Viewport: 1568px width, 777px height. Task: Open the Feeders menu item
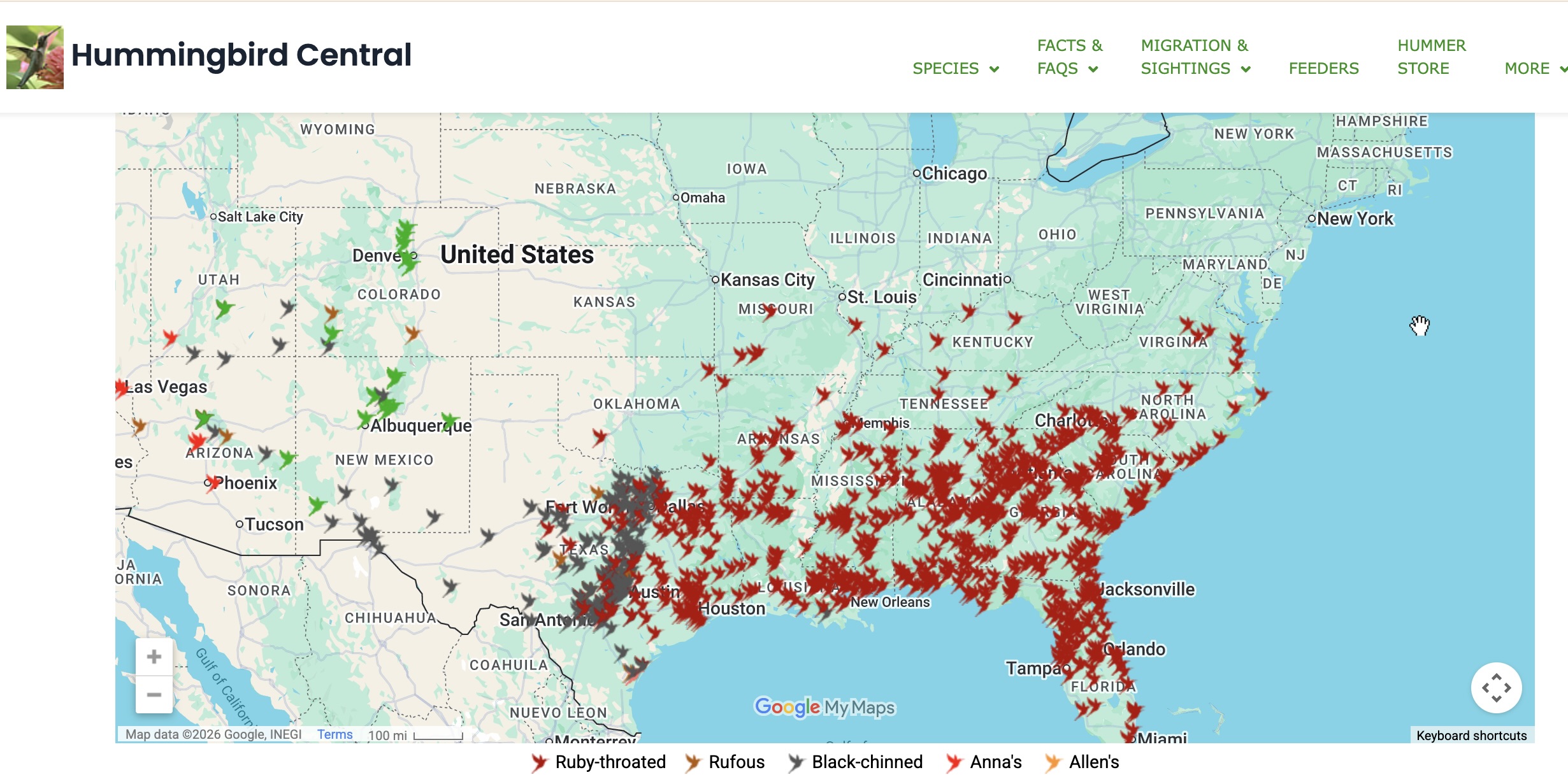[x=1323, y=69]
